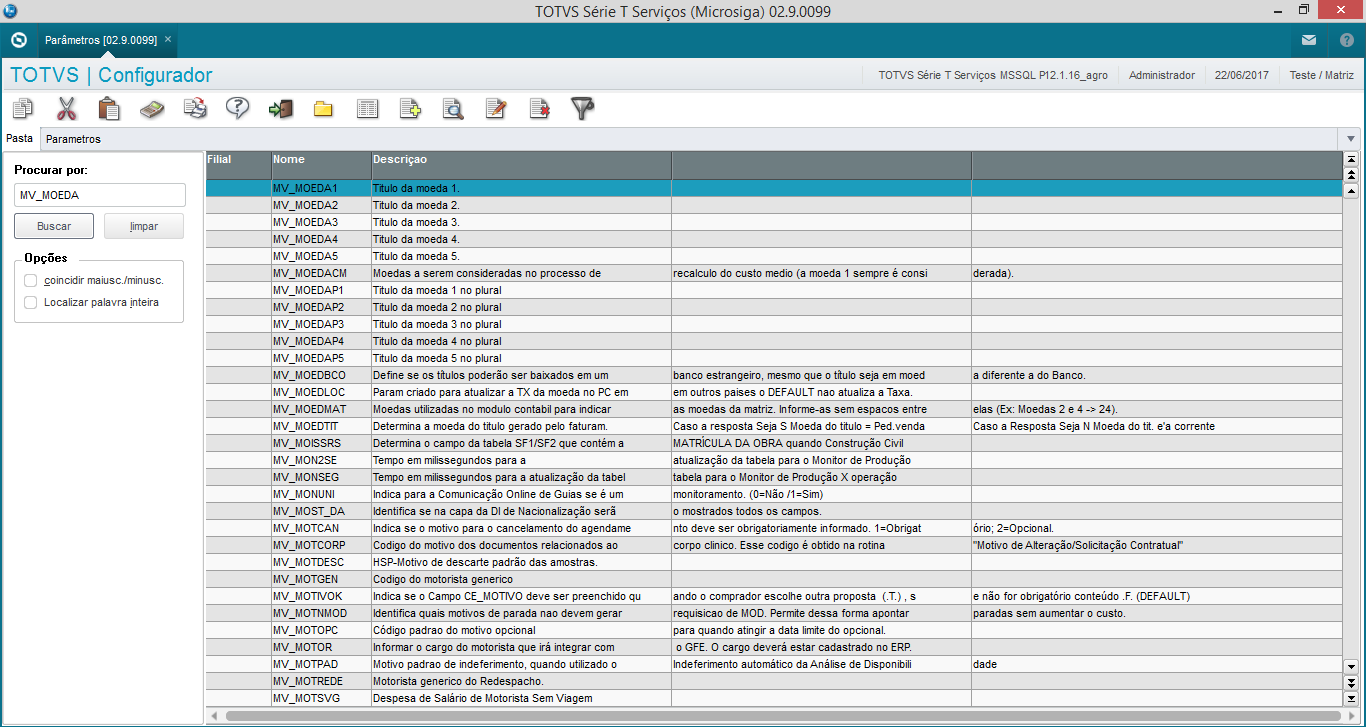Select the MV_MOTCORP parameter row
Image resolution: width=1366 pixels, height=727 pixels.
click(773, 544)
